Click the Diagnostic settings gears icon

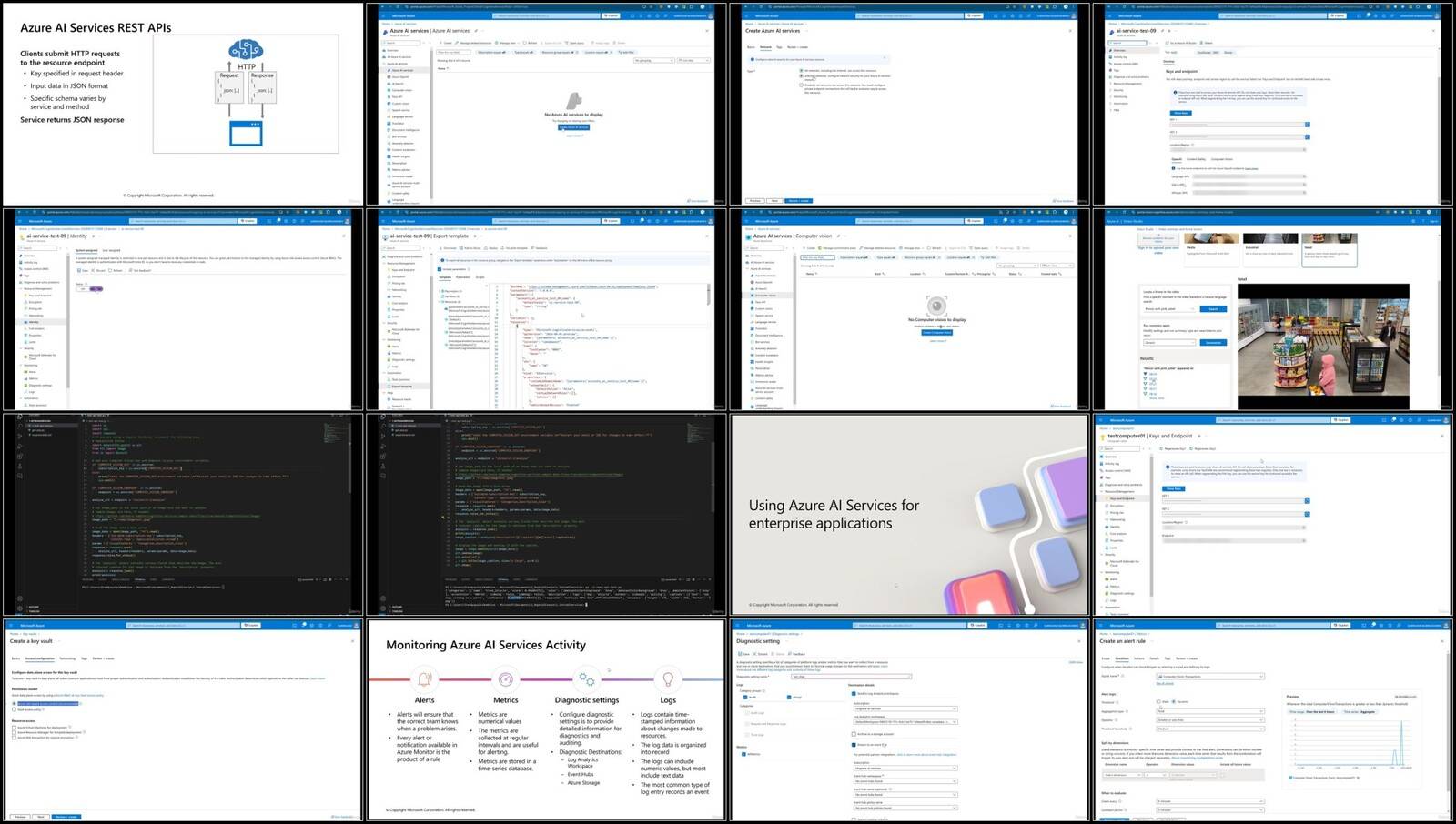coord(587,679)
